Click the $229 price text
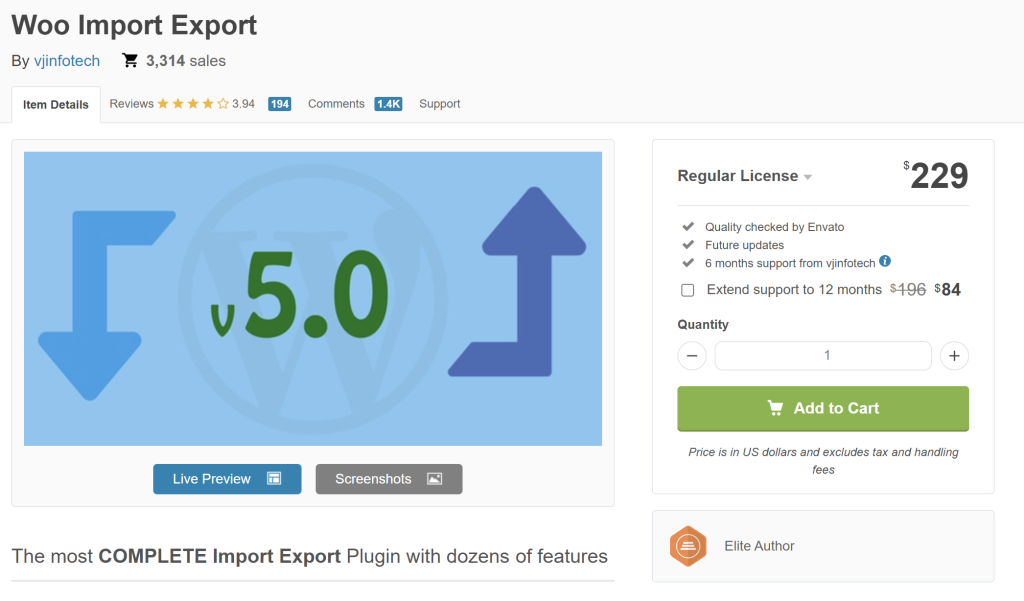The width and height of the screenshot is (1024, 601). pyautogui.click(x=936, y=175)
